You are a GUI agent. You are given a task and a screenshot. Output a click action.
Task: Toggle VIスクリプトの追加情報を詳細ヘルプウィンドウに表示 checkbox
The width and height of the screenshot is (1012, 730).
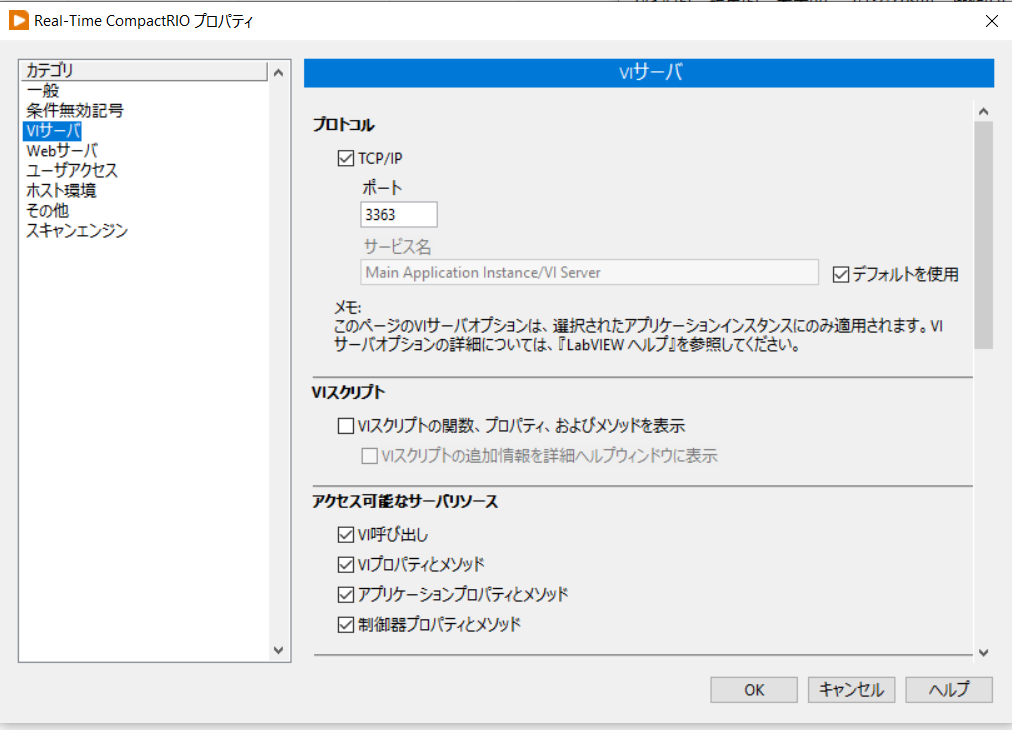[x=369, y=456]
